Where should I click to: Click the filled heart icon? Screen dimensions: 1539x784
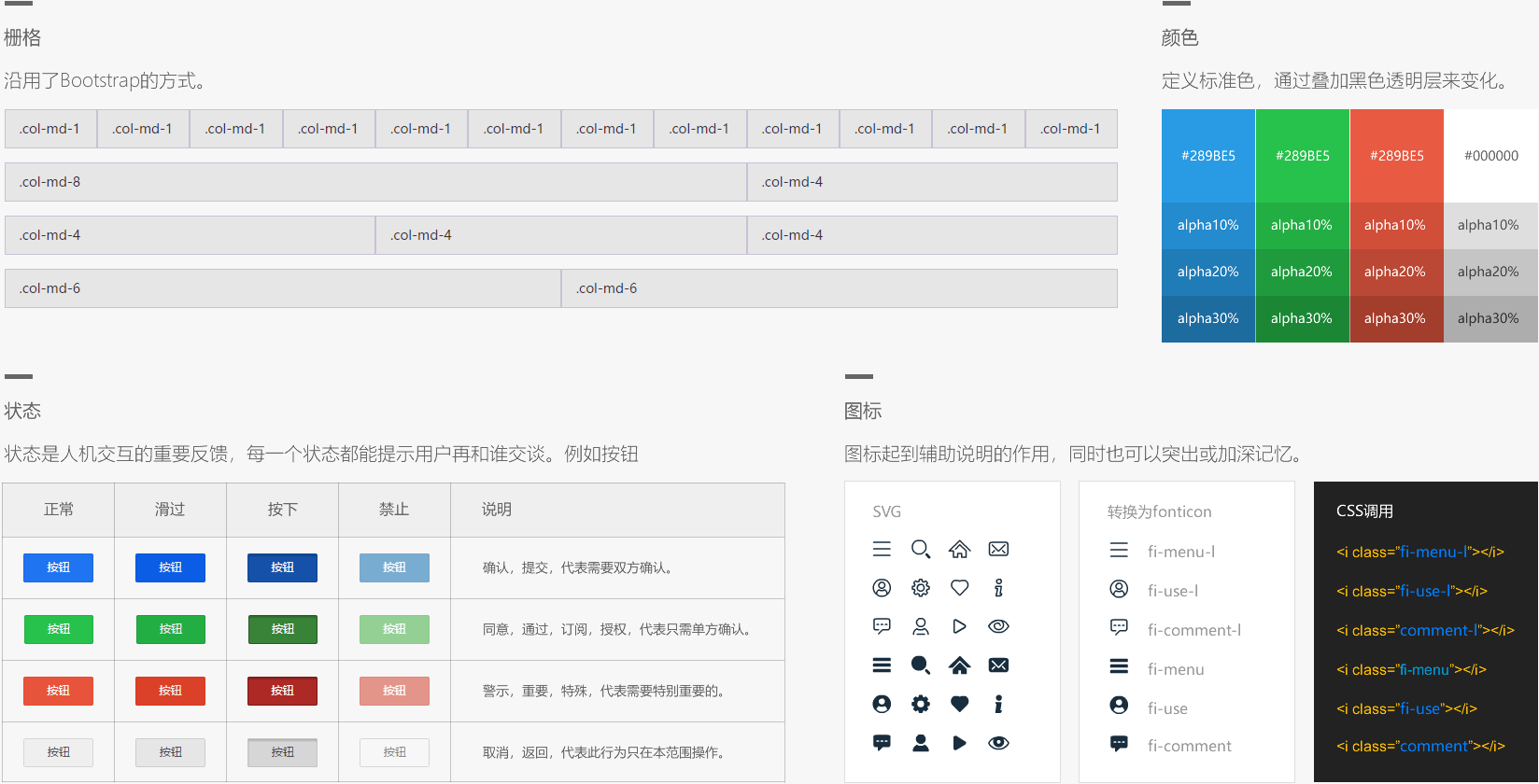click(x=959, y=705)
